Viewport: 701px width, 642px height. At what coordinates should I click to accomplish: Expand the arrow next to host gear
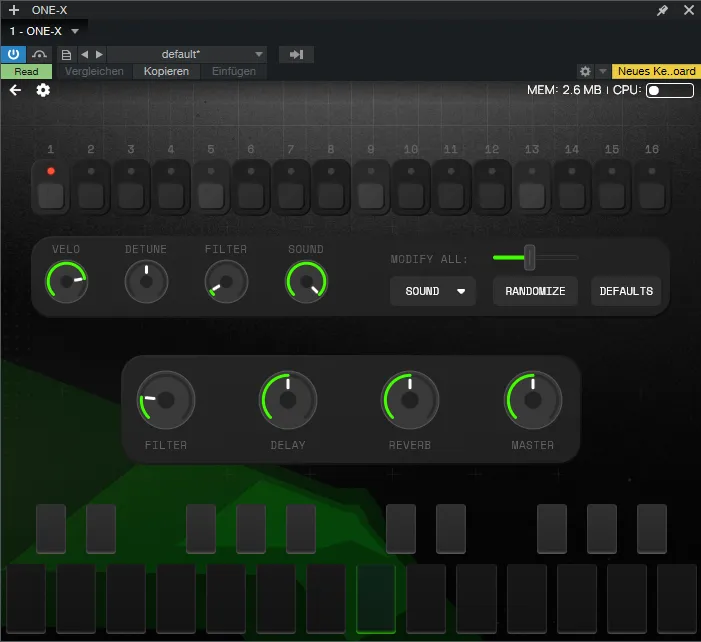[603, 71]
